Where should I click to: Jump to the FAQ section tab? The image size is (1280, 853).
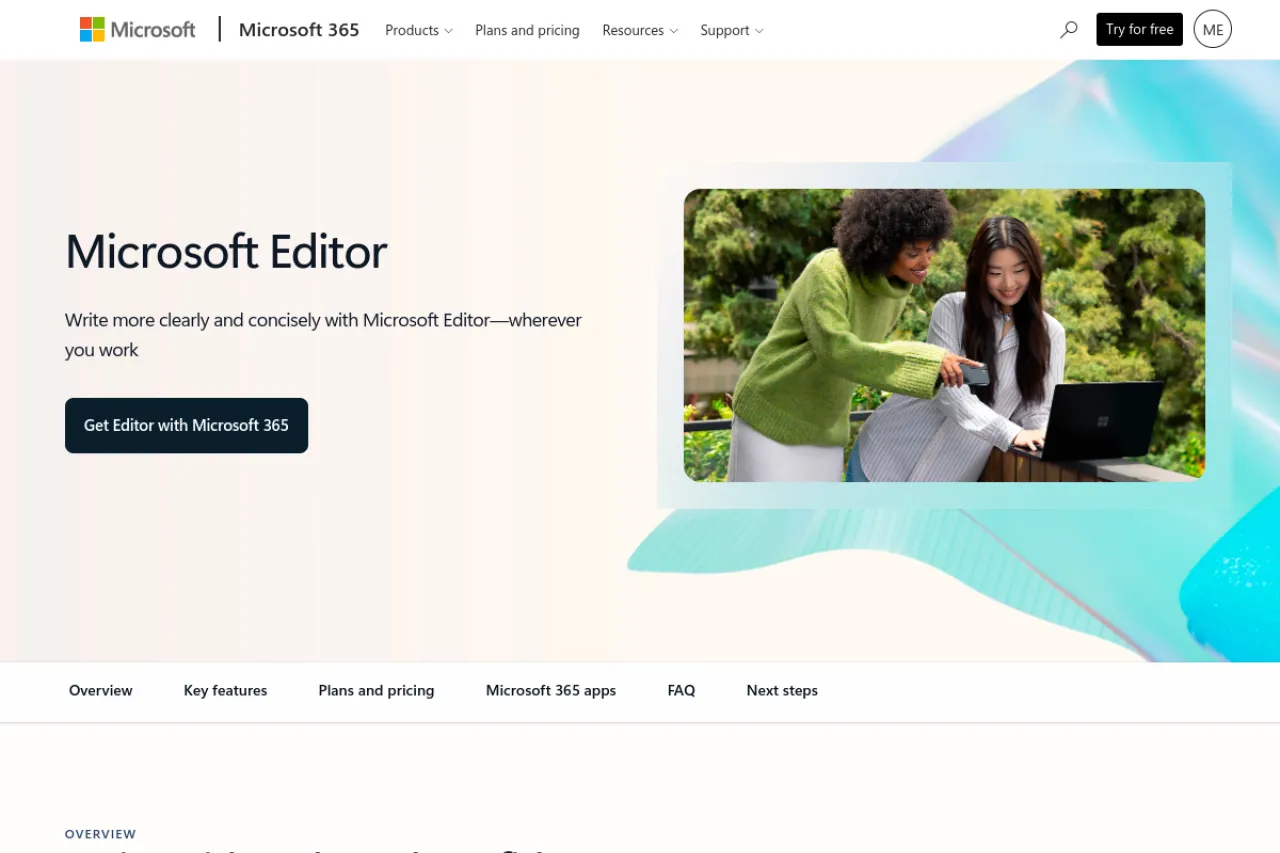(681, 691)
